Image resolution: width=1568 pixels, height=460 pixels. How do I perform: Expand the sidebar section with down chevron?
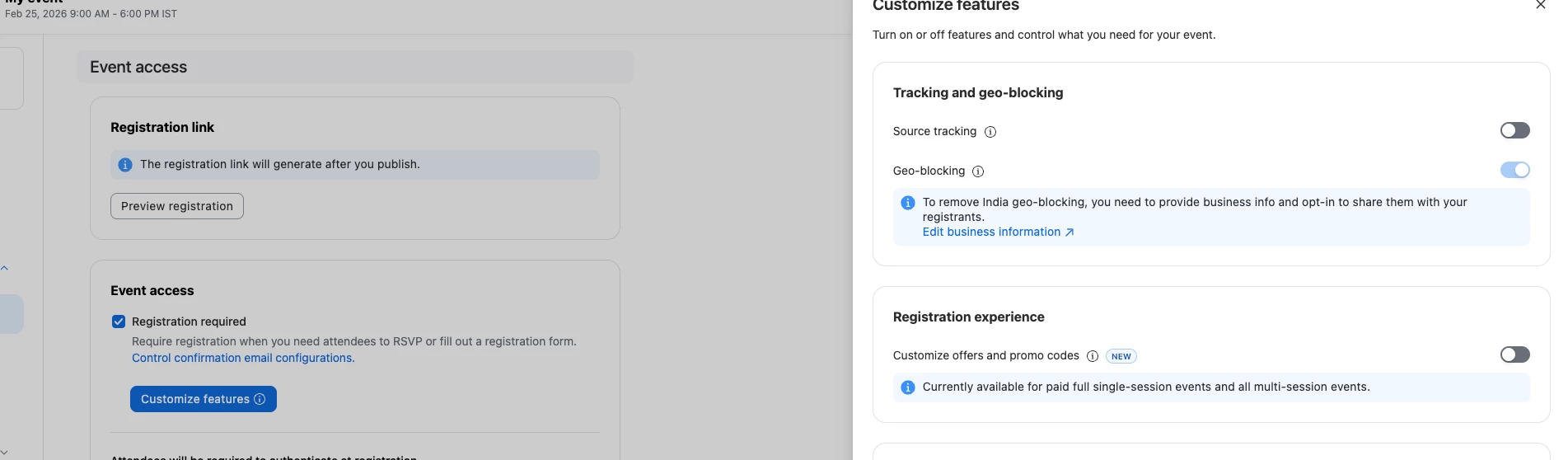pyautogui.click(x=5, y=452)
